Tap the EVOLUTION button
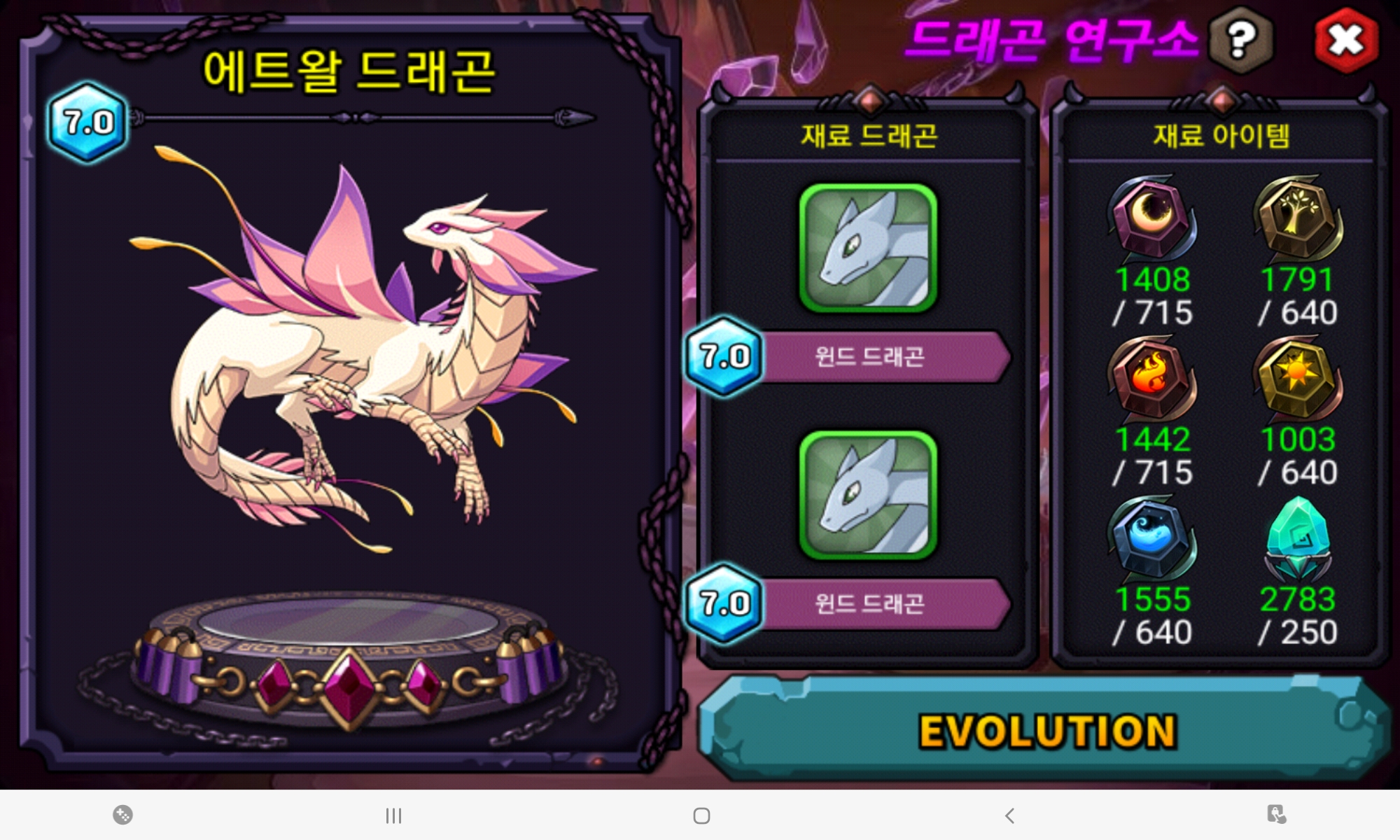 click(x=1045, y=729)
